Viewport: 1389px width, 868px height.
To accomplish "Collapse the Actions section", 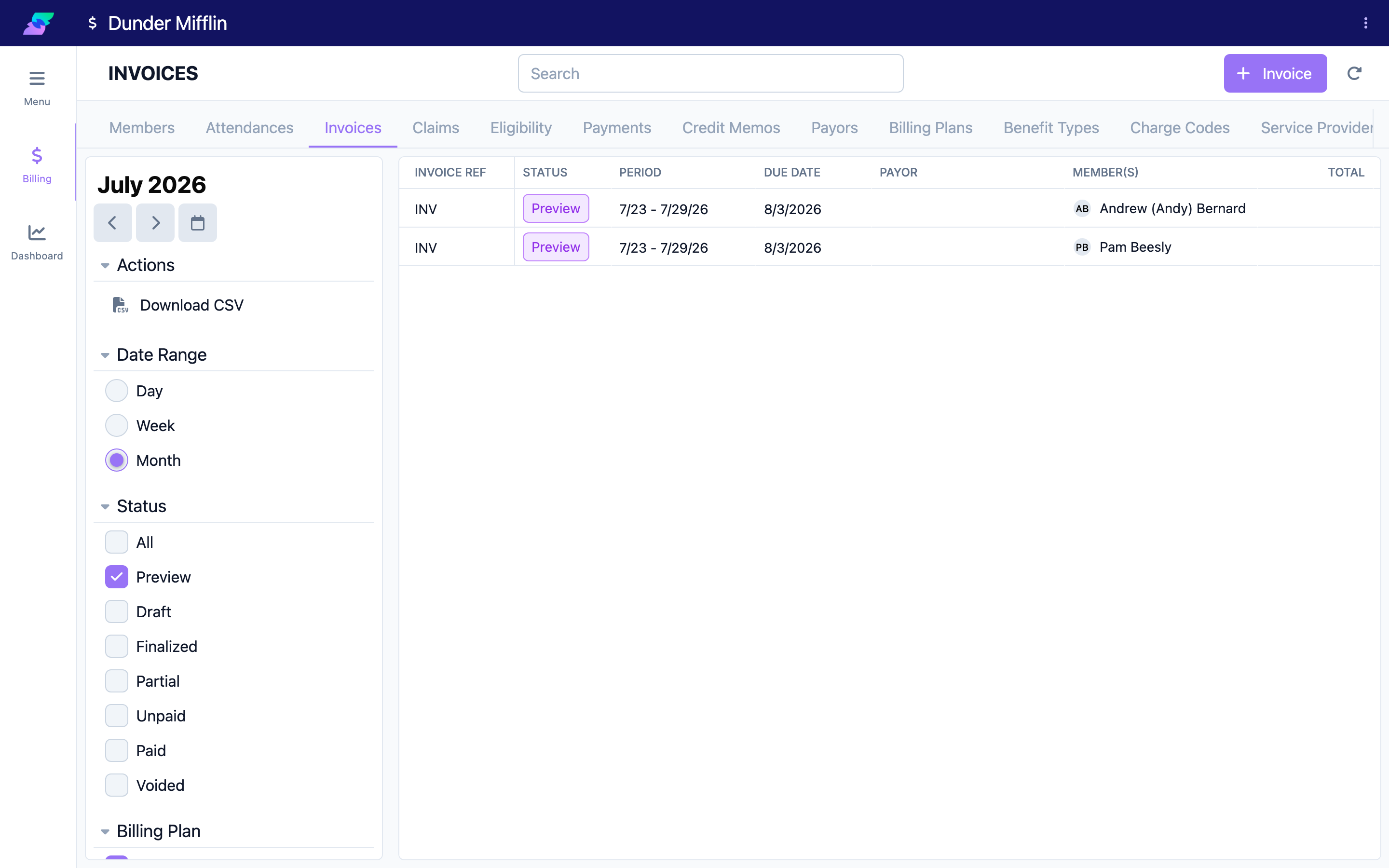I will pos(105,265).
